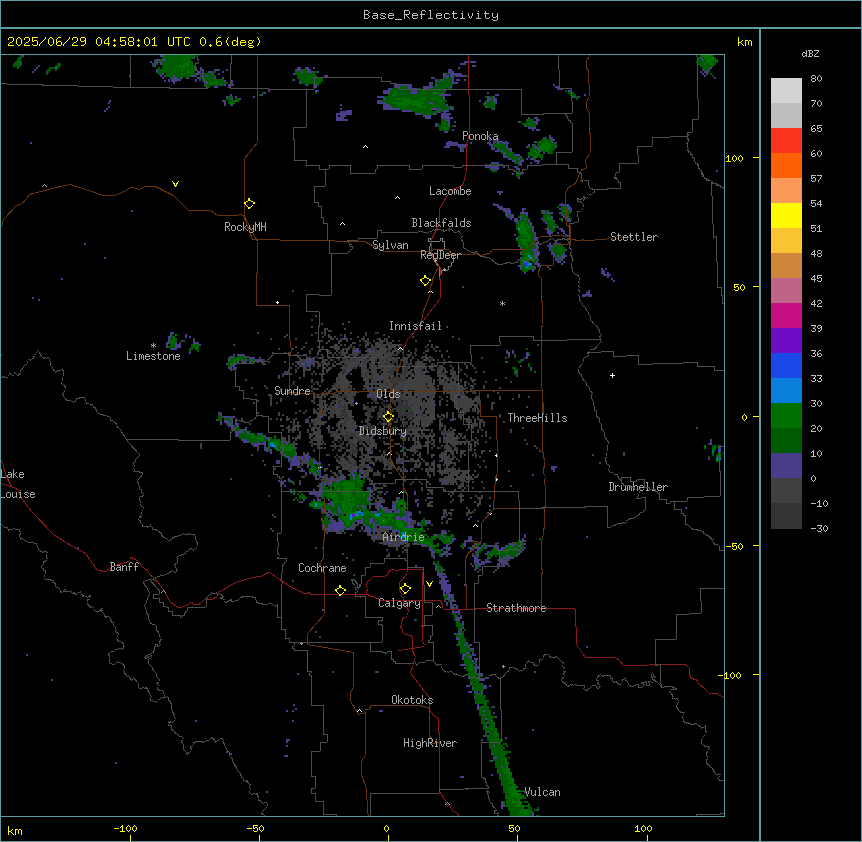Screen dimensions: 862x842
Task: Select the Lacombe city label
Action: tap(450, 191)
